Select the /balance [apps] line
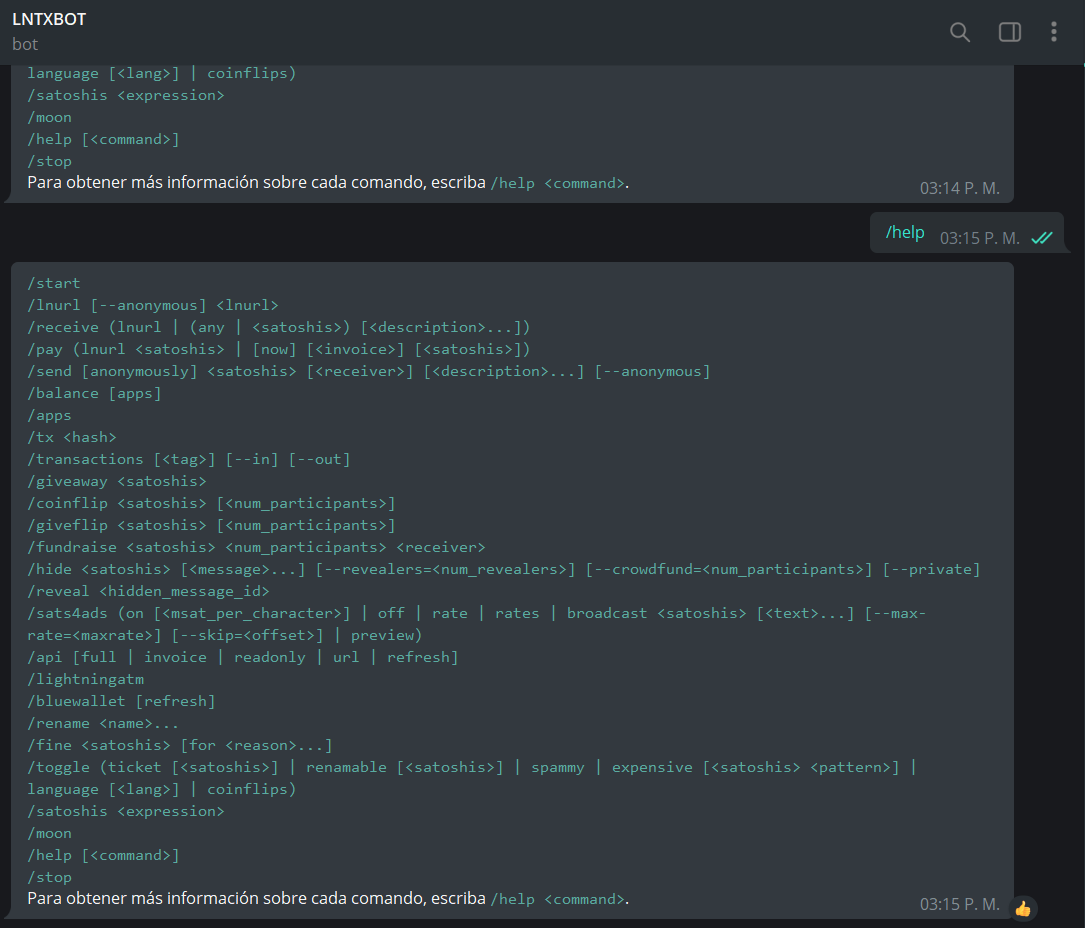1085x928 pixels. 94,394
